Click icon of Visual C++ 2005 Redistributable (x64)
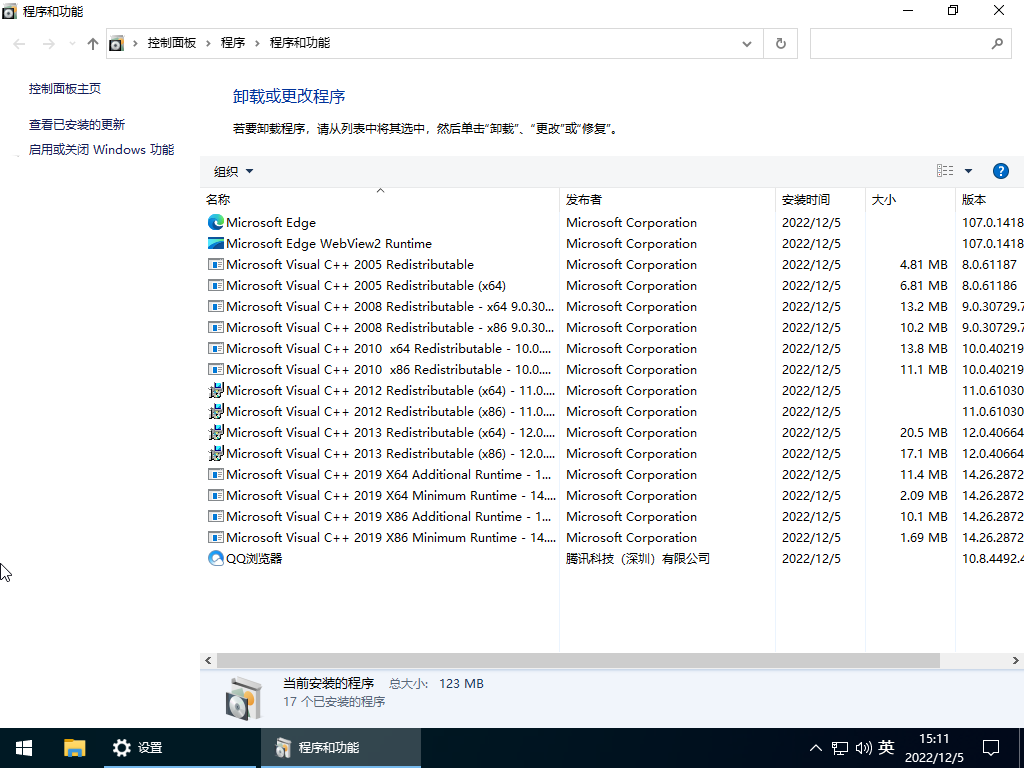 [x=216, y=285]
